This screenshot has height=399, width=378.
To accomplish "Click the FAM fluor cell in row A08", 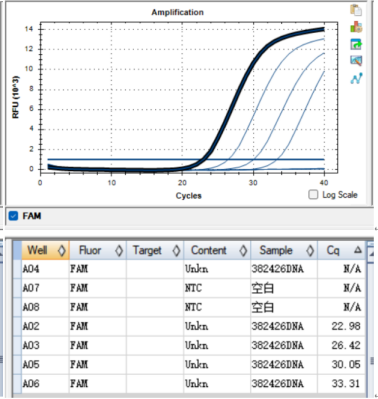I will tap(98, 307).
